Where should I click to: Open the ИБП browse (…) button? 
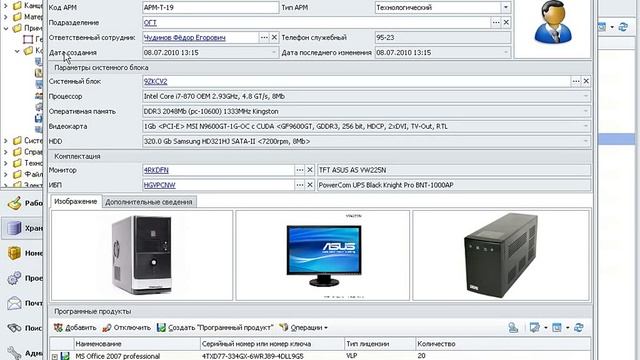[x=300, y=185]
